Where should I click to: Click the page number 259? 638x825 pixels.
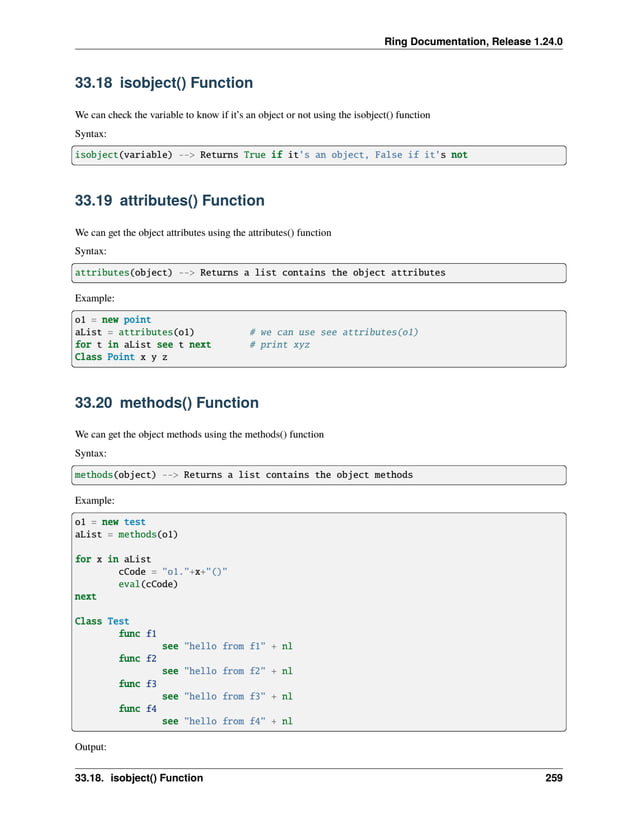coord(554,778)
